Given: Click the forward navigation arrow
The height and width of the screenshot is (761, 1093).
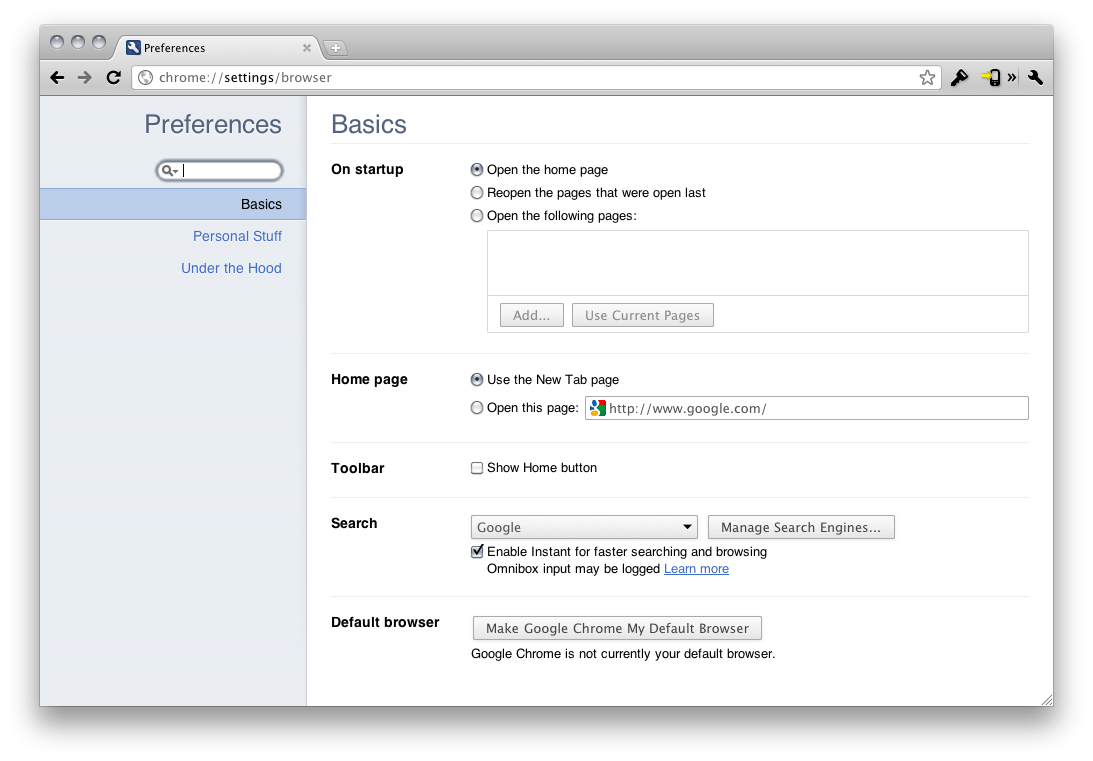Looking at the screenshot, I should [85, 77].
